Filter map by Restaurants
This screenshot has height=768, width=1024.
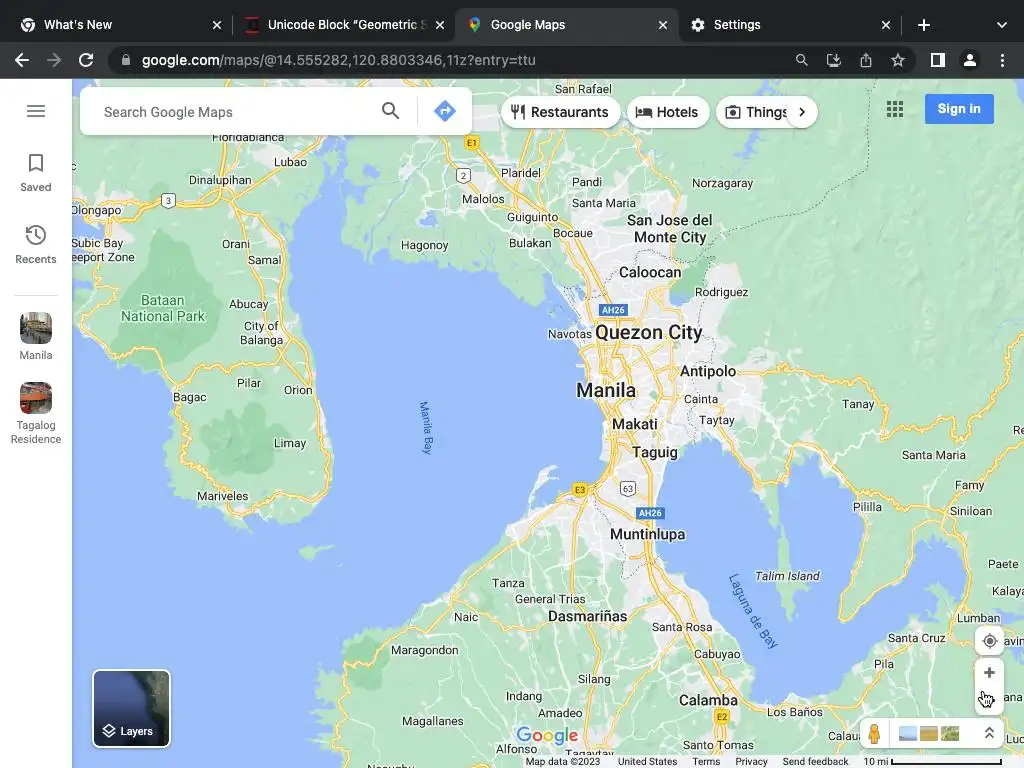click(x=560, y=112)
